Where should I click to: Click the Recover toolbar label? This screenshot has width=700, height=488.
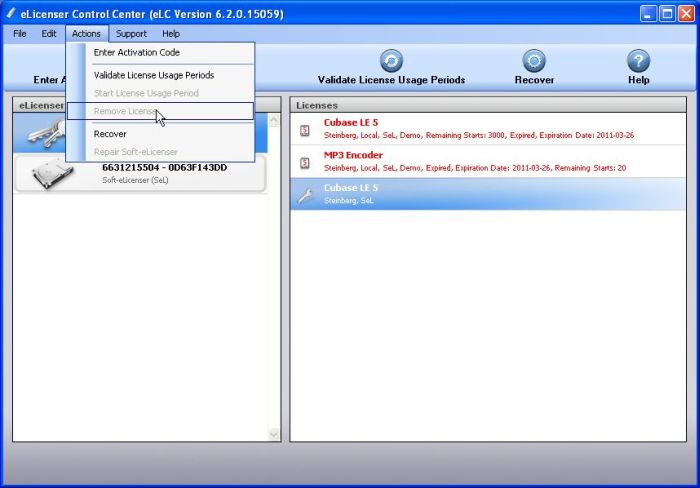click(x=534, y=80)
